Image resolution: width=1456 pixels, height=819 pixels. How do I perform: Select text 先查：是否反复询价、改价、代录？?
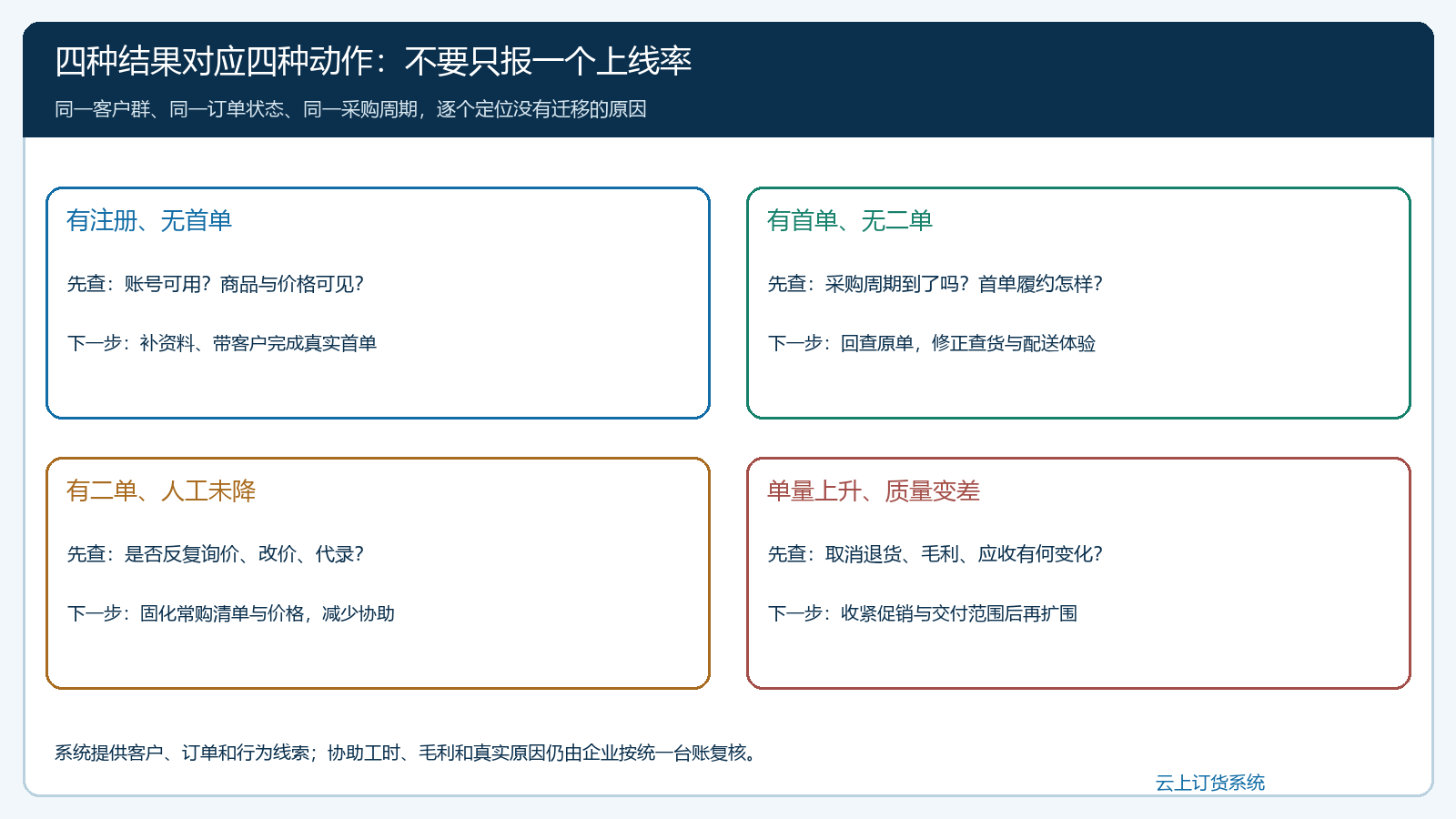[x=216, y=554]
